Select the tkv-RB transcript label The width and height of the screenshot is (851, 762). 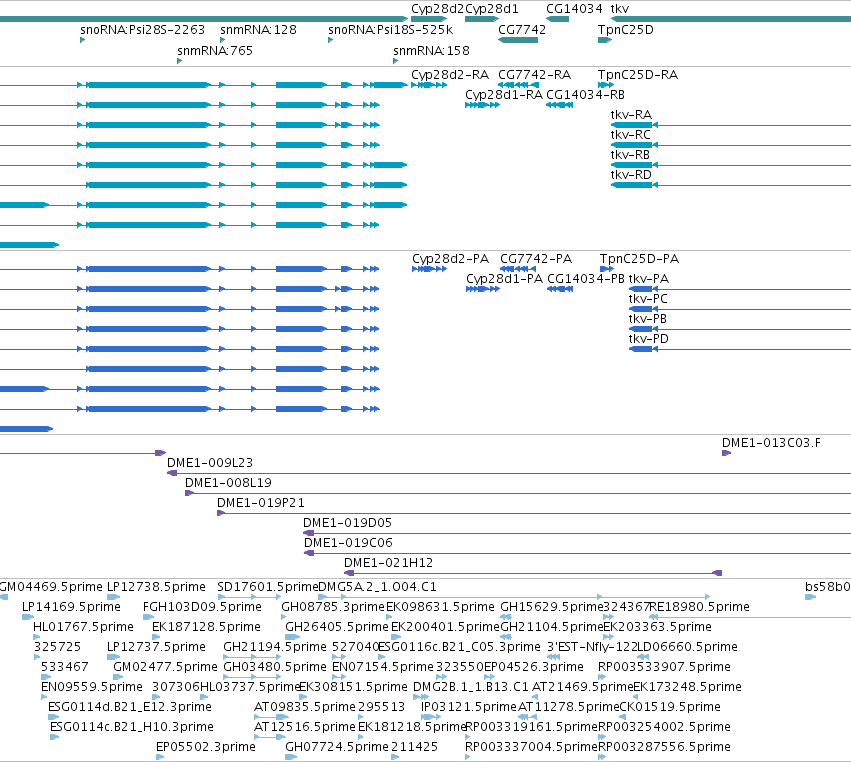pos(630,155)
